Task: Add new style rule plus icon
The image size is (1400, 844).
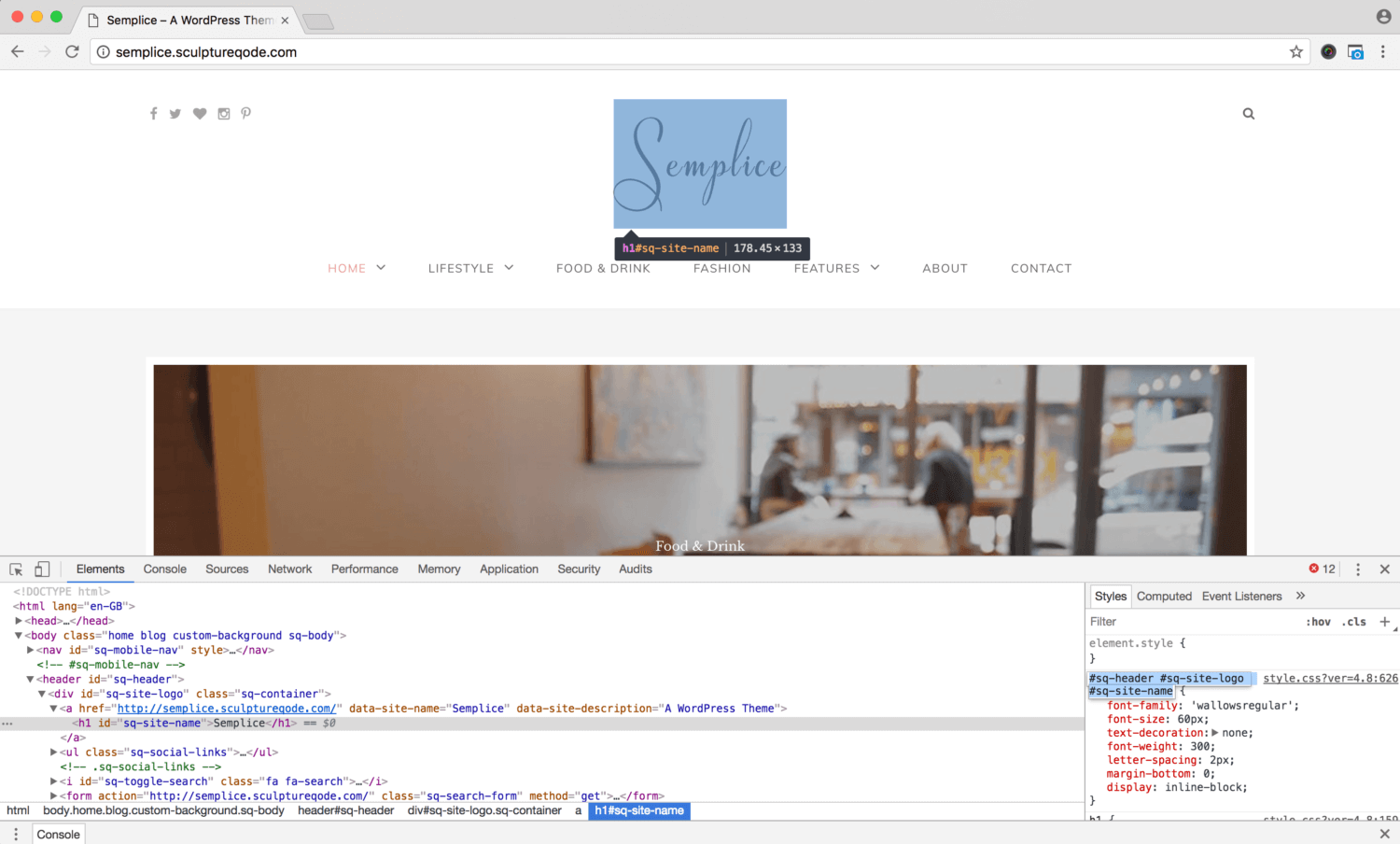Action: pyautogui.click(x=1384, y=622)
